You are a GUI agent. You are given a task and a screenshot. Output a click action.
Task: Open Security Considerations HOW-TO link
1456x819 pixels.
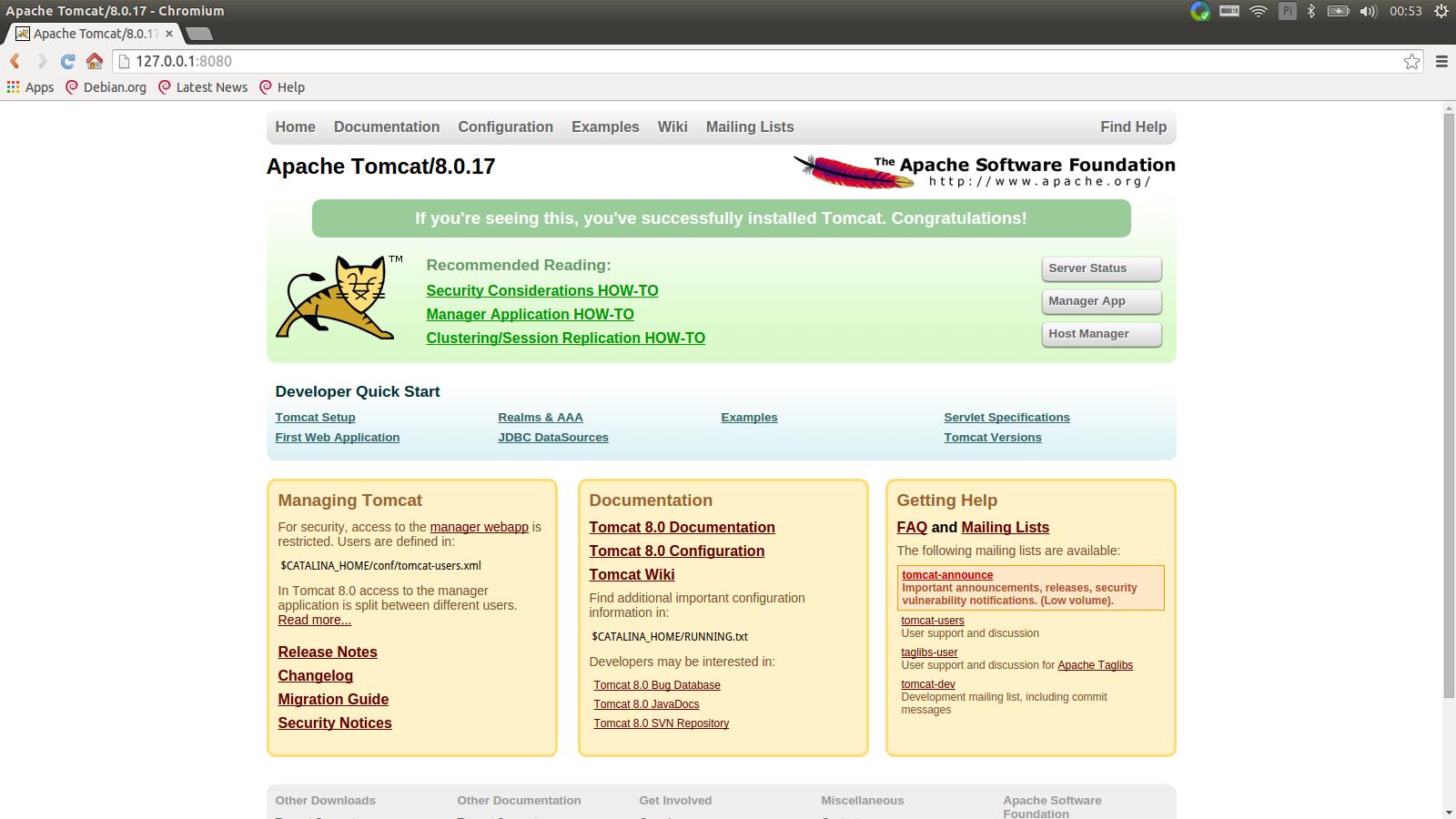pyautogui.click(x=542, y=290)
